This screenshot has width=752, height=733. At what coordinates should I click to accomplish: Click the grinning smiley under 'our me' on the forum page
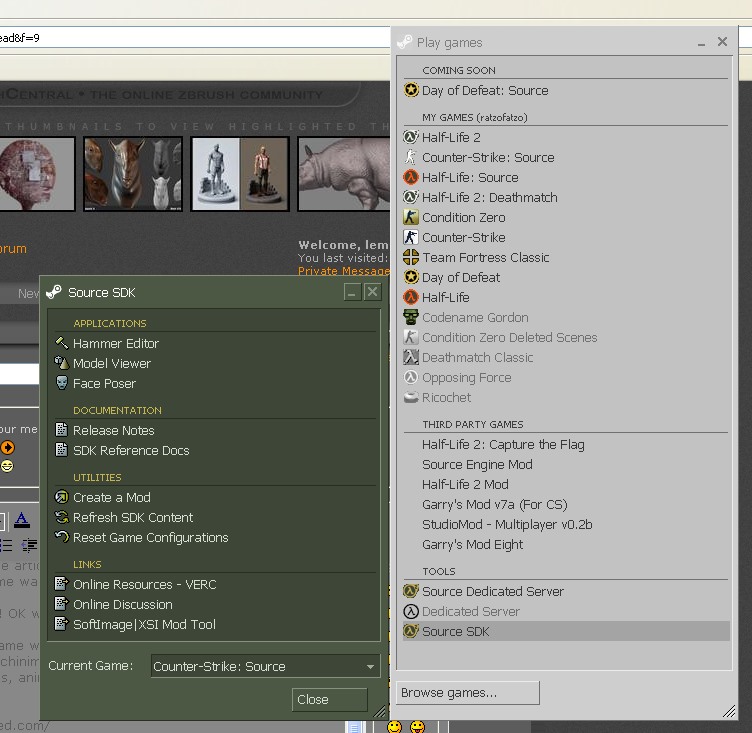(x=7, y=466)
